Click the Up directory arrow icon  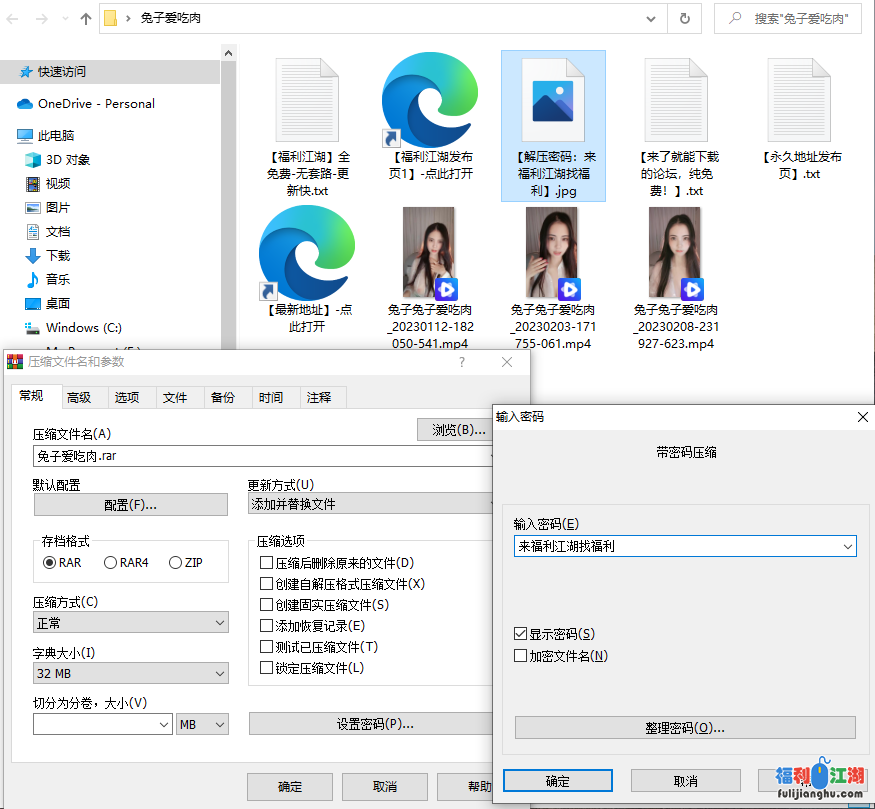tap(85, 18)
